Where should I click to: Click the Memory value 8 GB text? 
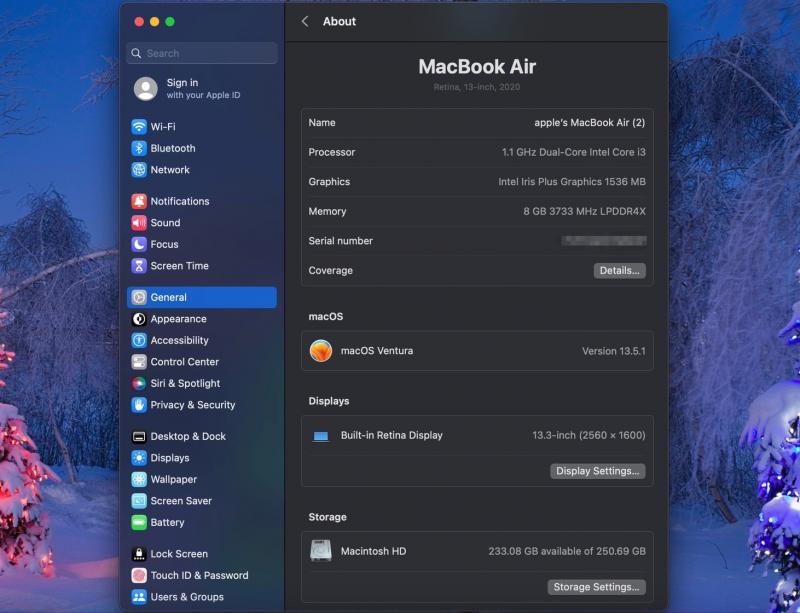click(584, 211)
